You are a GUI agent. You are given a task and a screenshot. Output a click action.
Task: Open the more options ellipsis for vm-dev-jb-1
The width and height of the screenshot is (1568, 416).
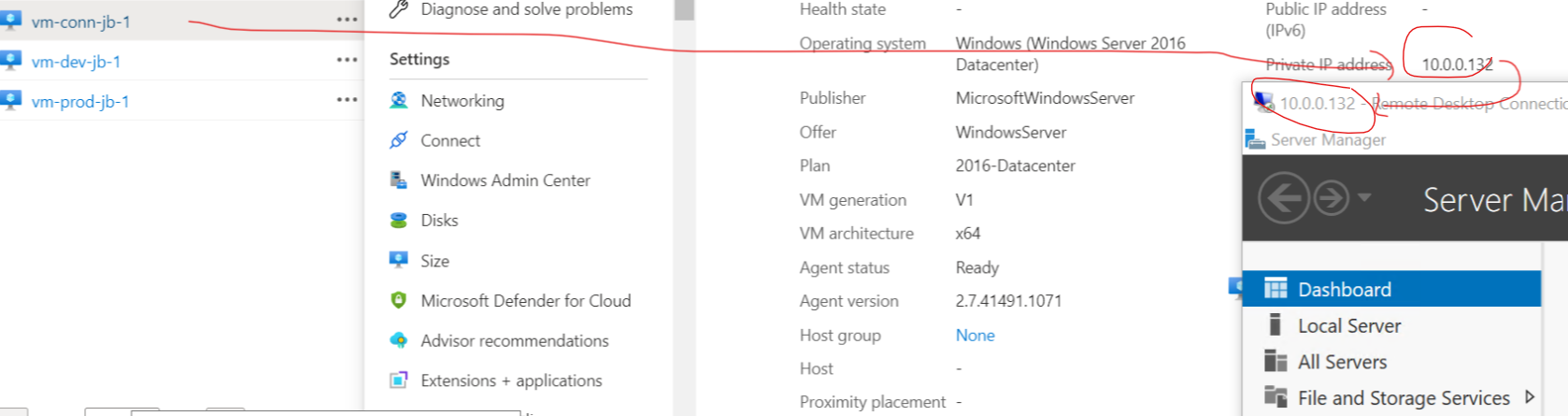347,59
